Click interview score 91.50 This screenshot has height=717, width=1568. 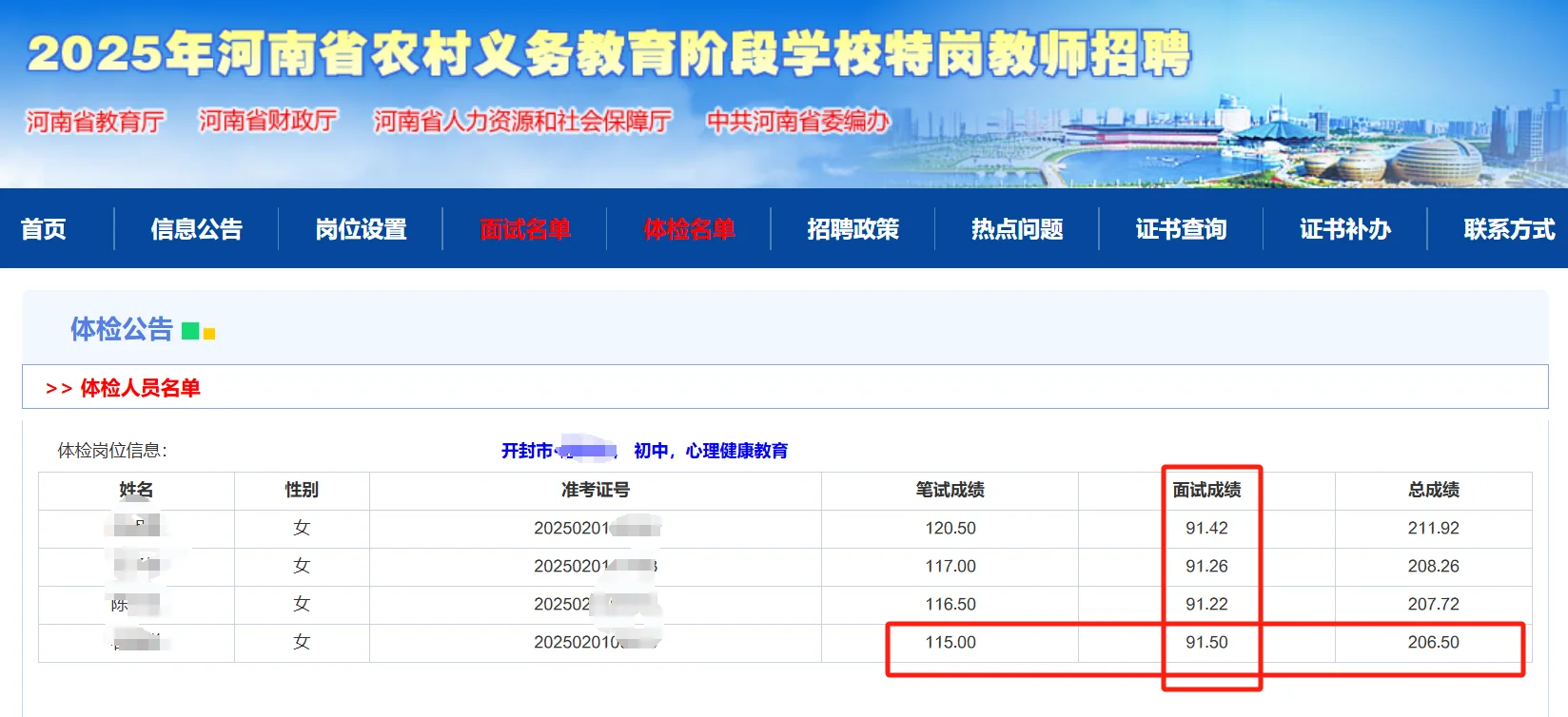1206,642
